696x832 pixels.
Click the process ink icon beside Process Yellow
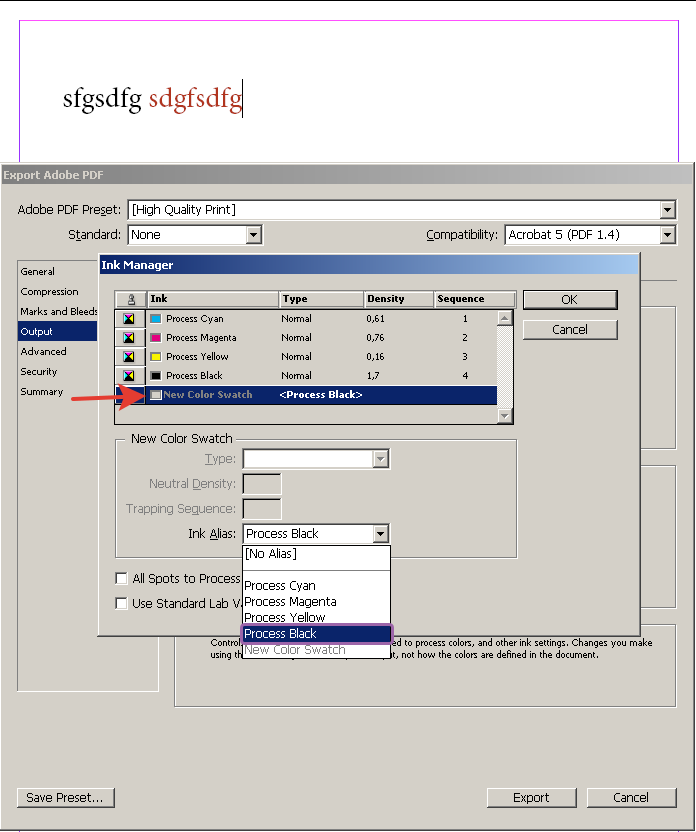click(129, 357)
